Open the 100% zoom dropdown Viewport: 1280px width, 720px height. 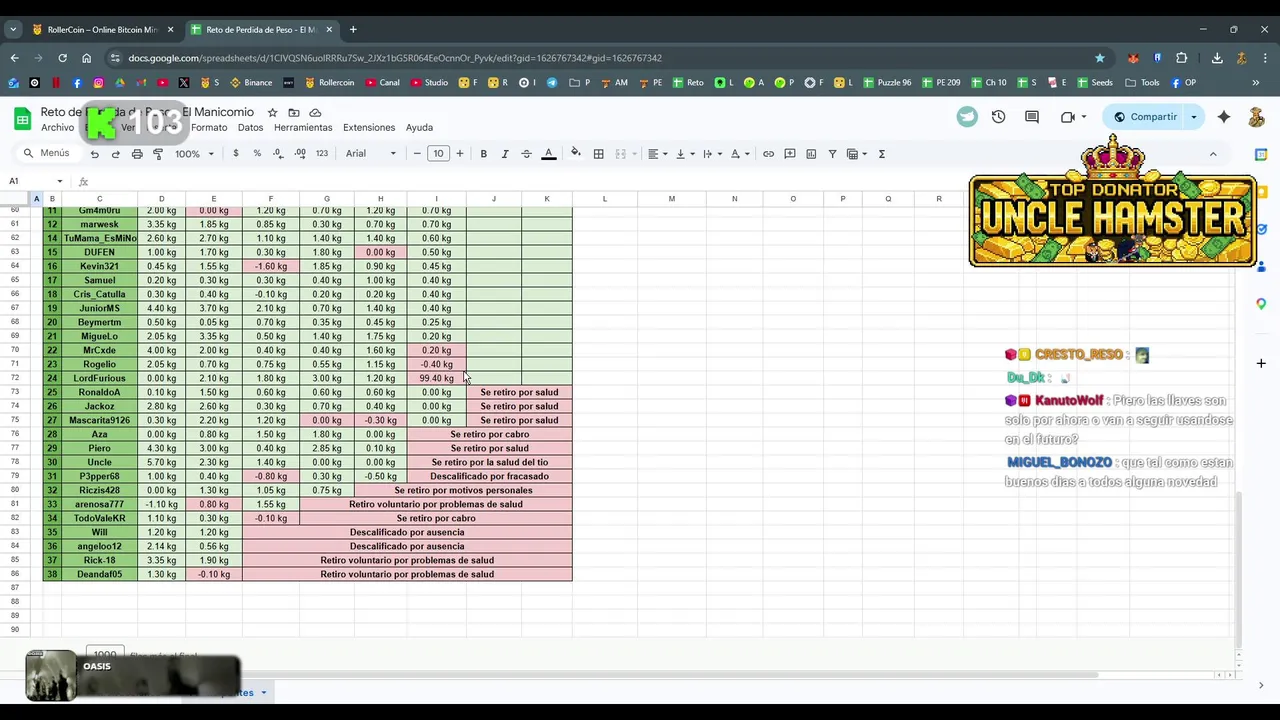pyautogui.click(x=195, y=154)
